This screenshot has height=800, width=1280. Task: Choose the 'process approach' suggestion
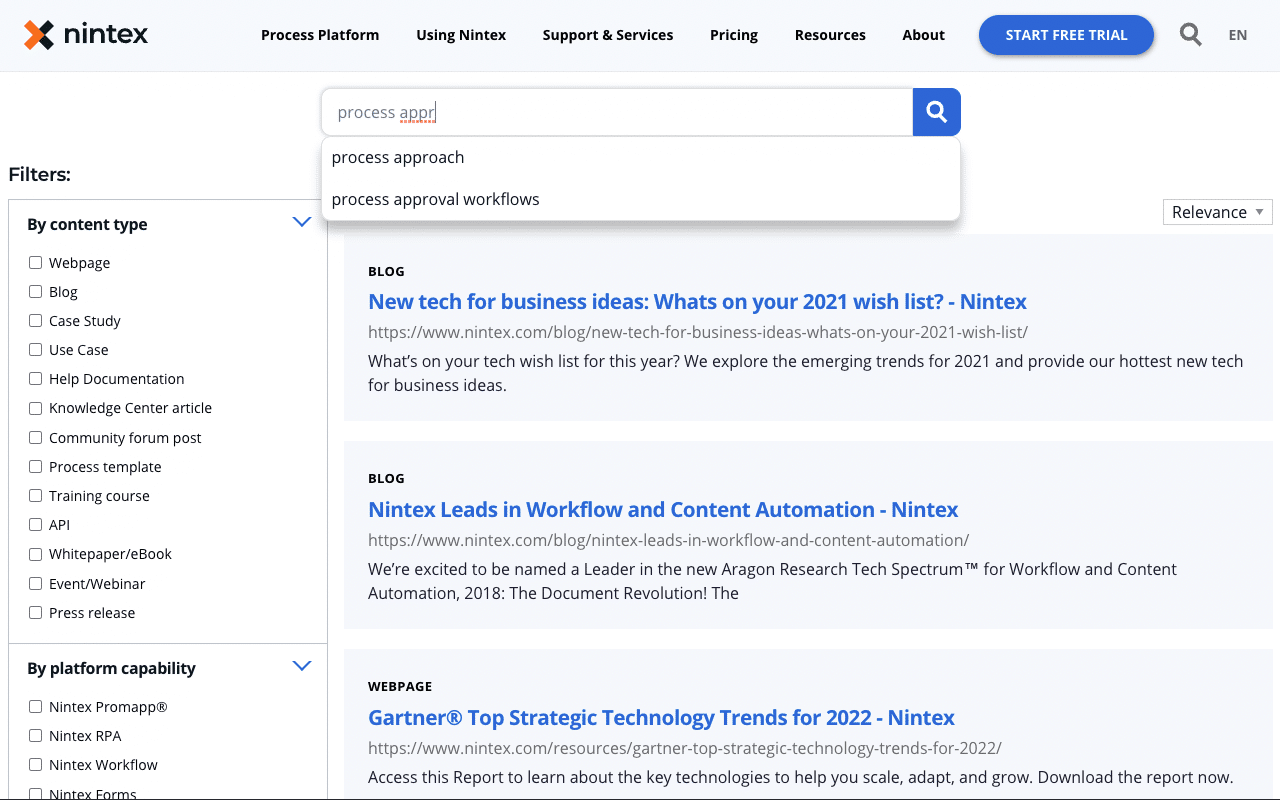[641, 157]
